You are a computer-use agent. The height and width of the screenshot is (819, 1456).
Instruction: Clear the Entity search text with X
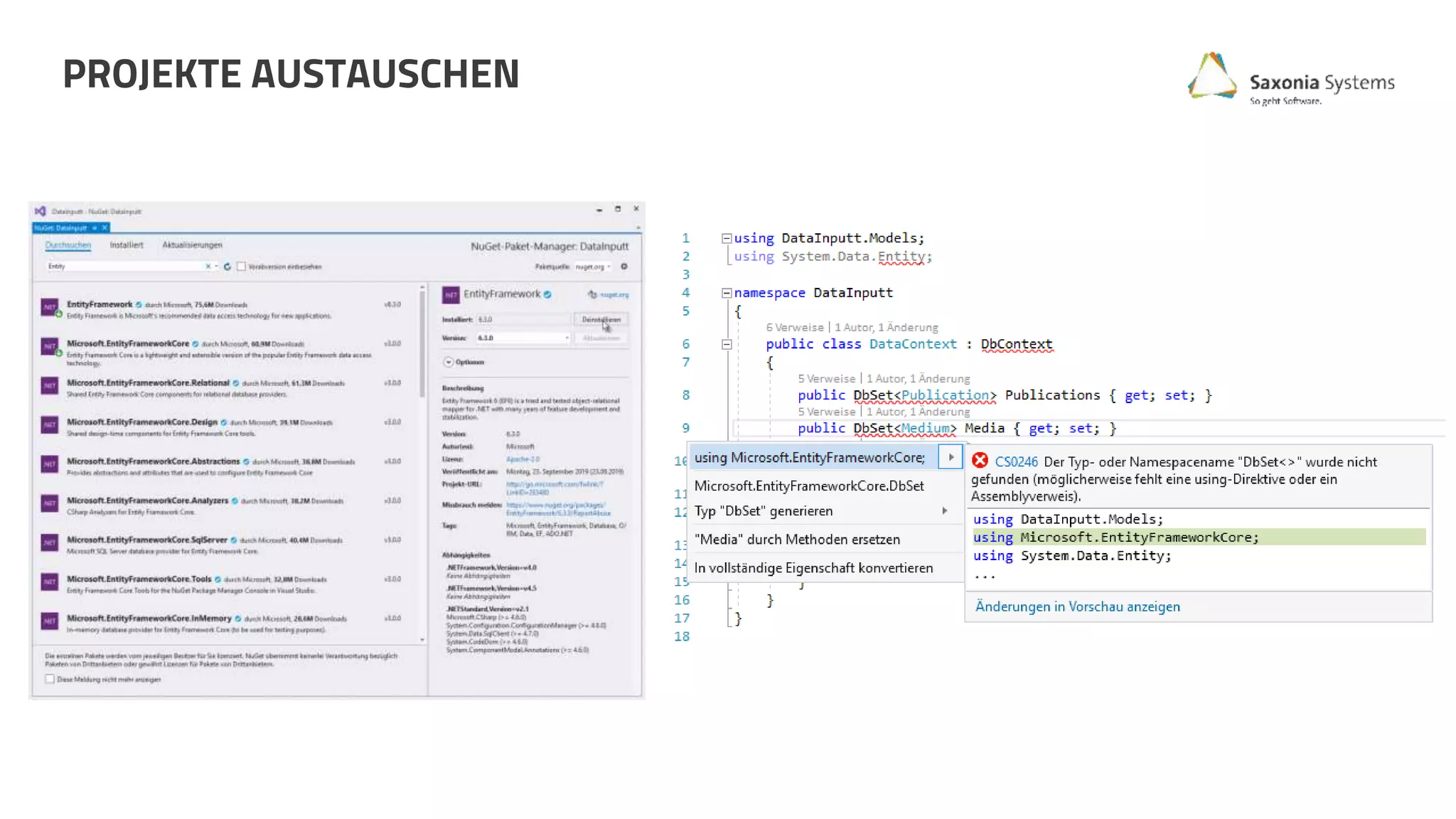tap(208, 267)
